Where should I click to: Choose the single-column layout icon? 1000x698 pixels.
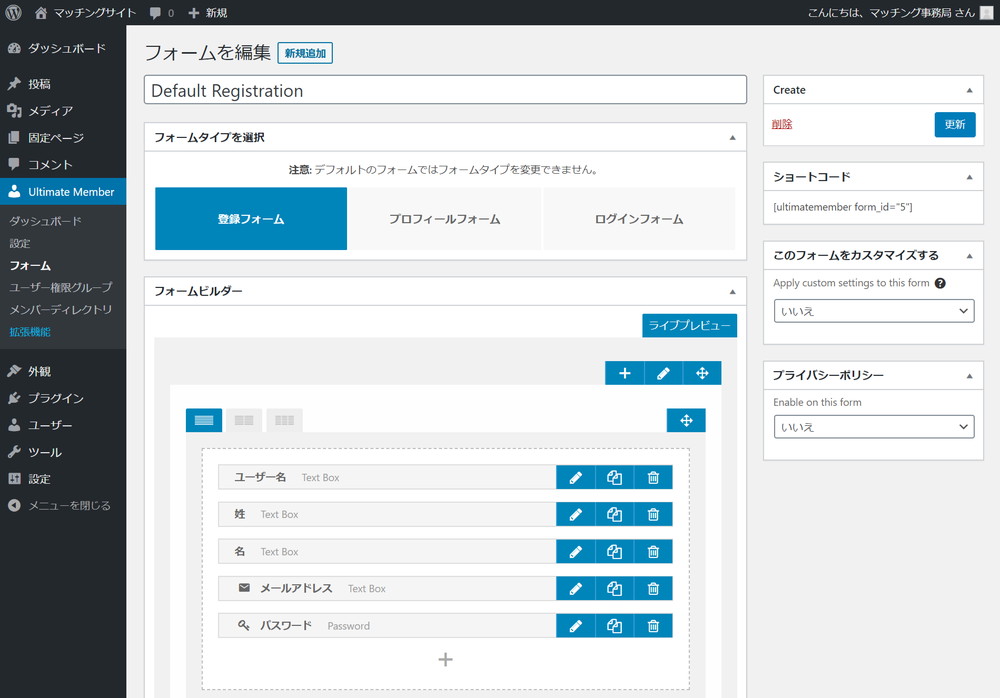[x=203, y=420]
